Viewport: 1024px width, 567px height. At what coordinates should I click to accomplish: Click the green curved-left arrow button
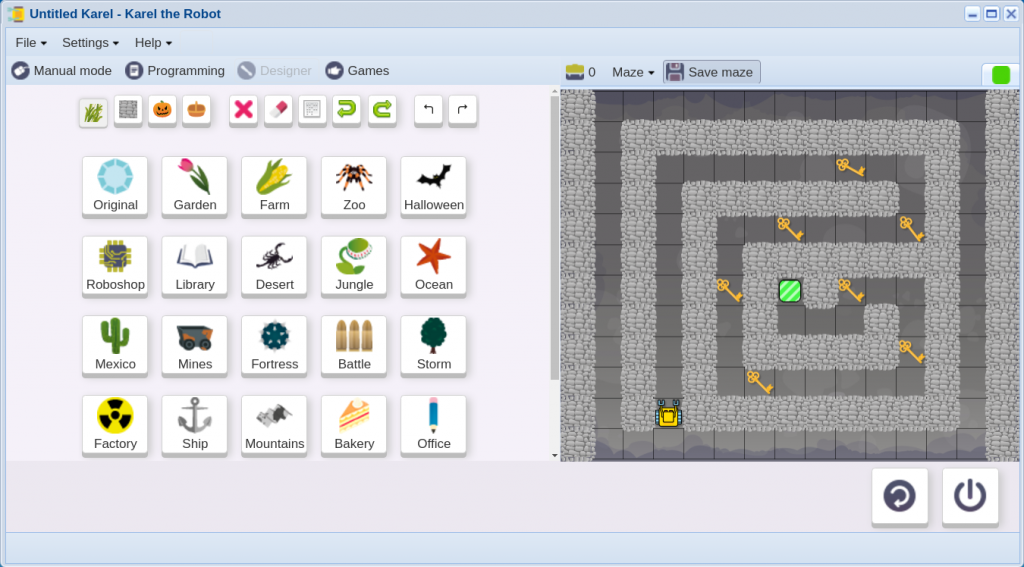point(347,110)
